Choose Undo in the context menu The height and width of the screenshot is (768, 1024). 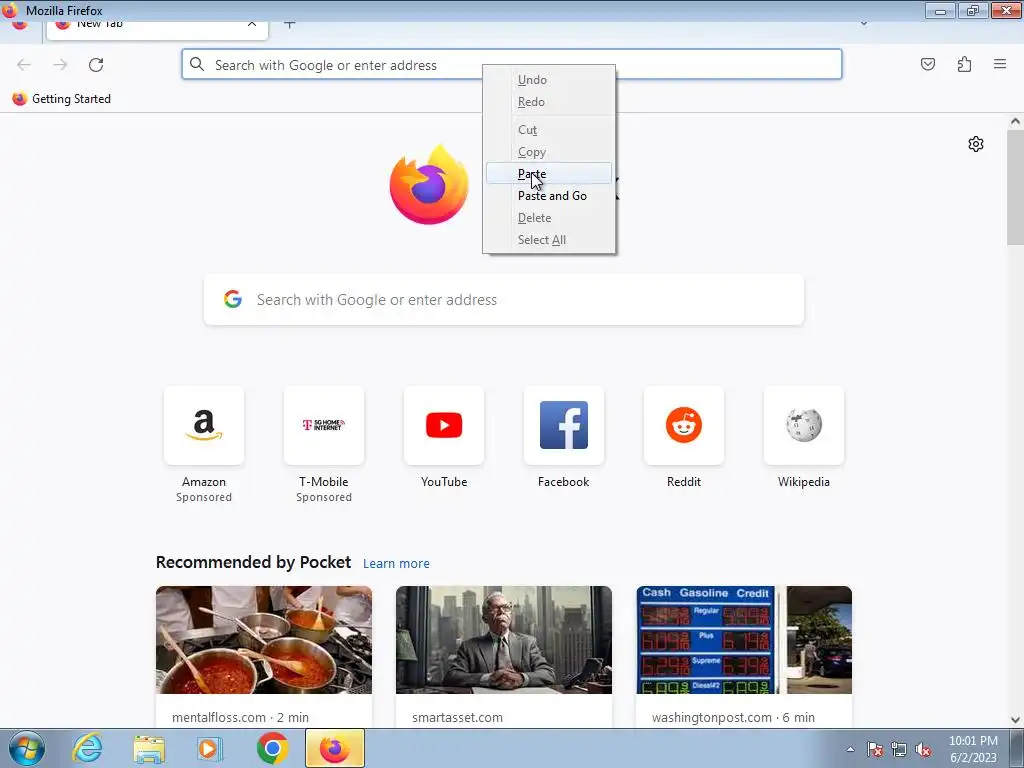pos(549,80)
